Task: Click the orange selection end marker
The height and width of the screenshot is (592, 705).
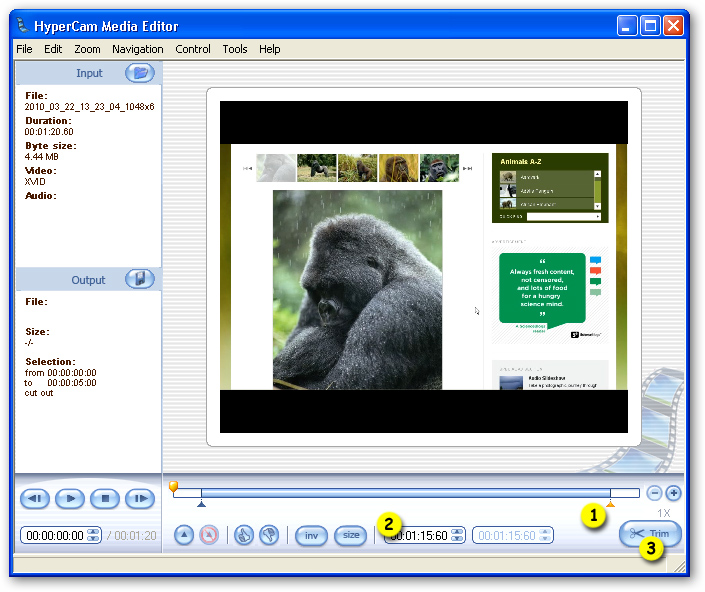Action: (x=610, y=504)
